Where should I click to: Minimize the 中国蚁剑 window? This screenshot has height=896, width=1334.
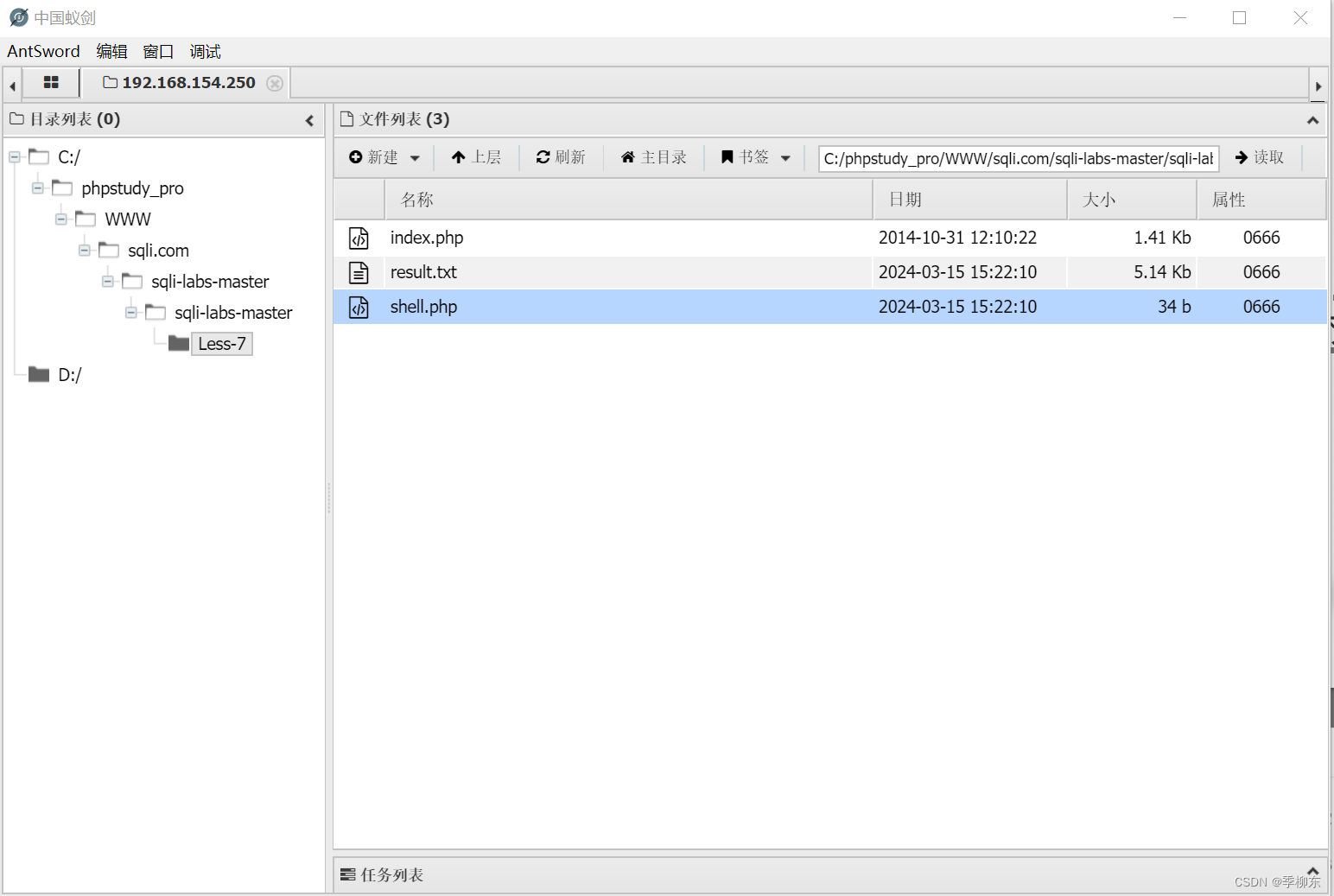[x=1179, y=17]
